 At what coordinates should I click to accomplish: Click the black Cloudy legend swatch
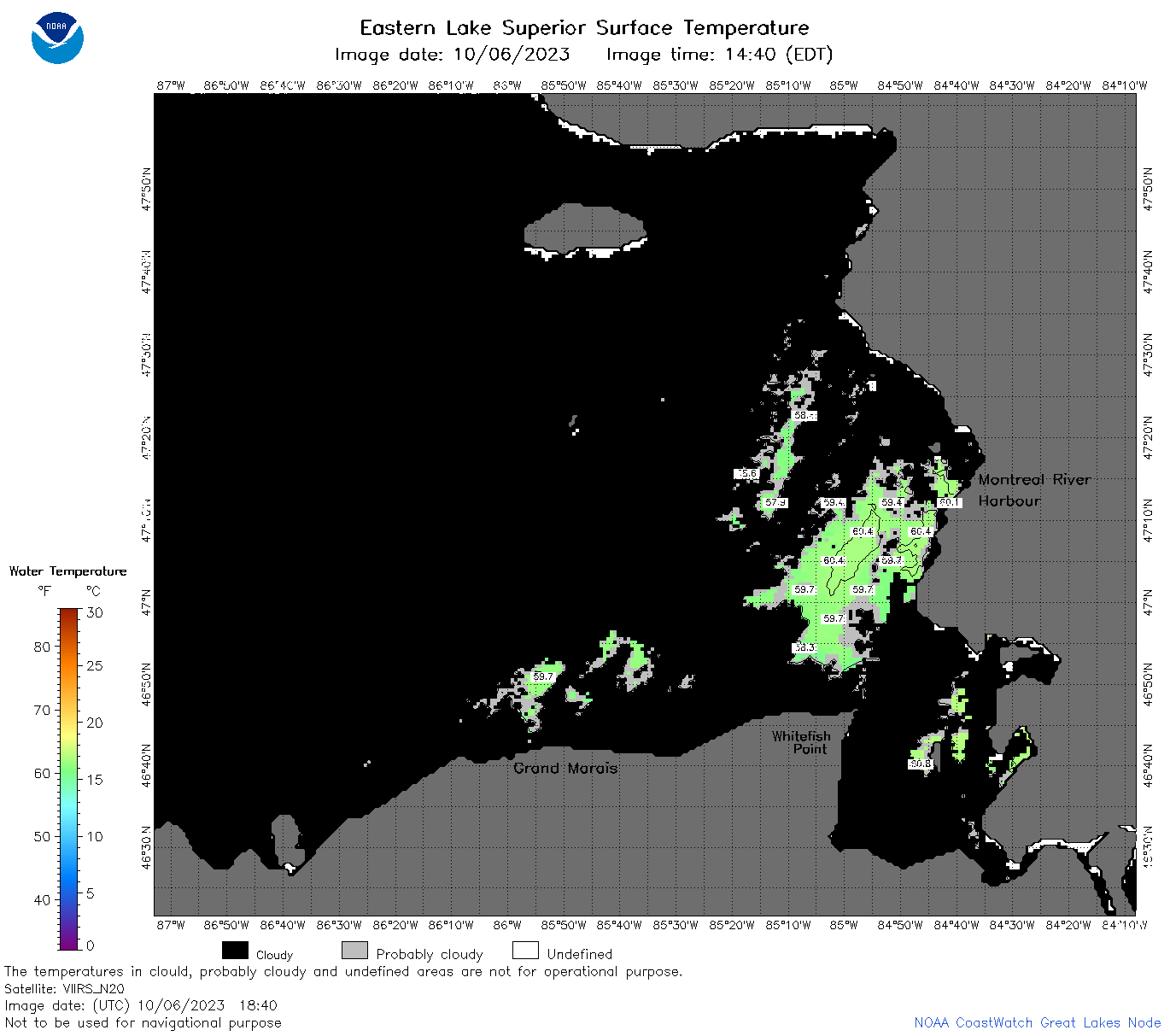click(235, 951)
